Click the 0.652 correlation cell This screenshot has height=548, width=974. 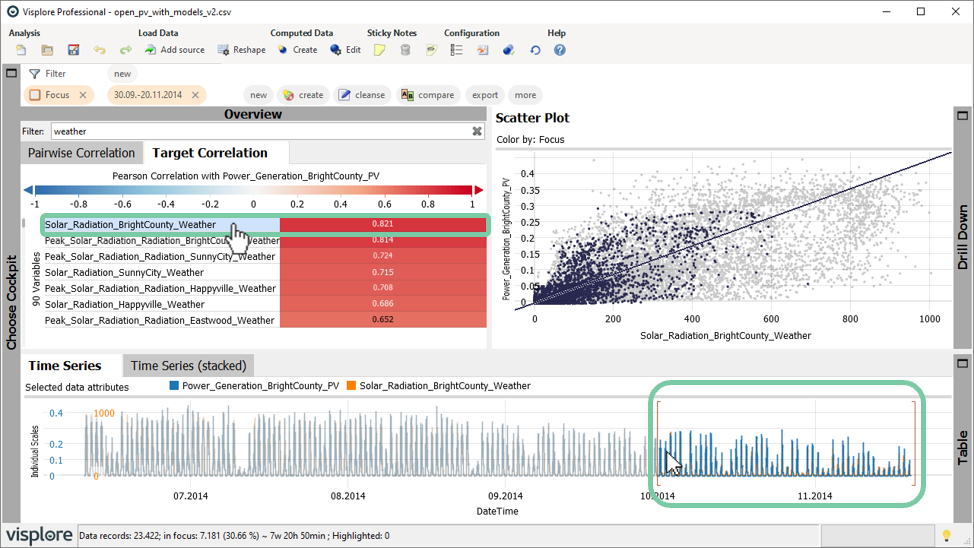[x=383, y=320]
